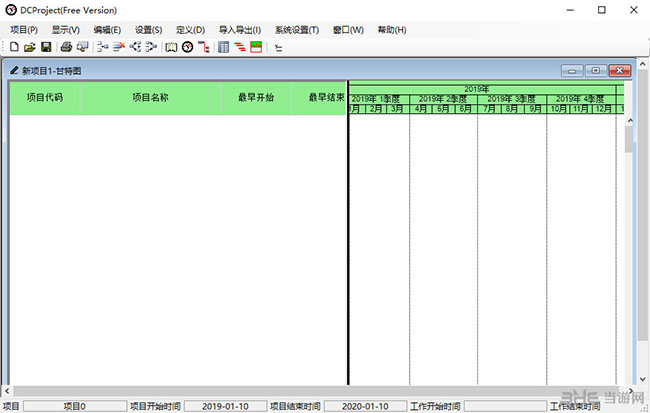Open a file with the folder icon
The width and height of the screenshot is (650, 413).
(x=30, y=47)
